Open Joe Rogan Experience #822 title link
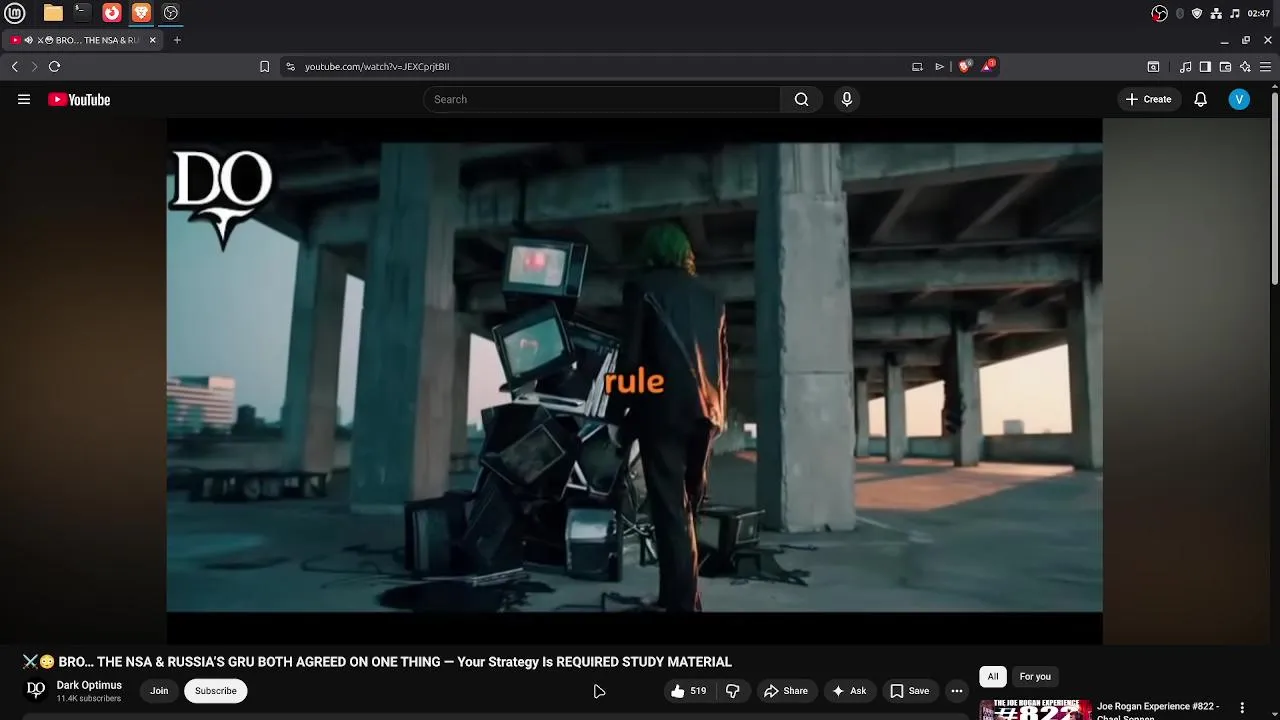Viewport: 1280px width, 720px height. pos(1158,710)
